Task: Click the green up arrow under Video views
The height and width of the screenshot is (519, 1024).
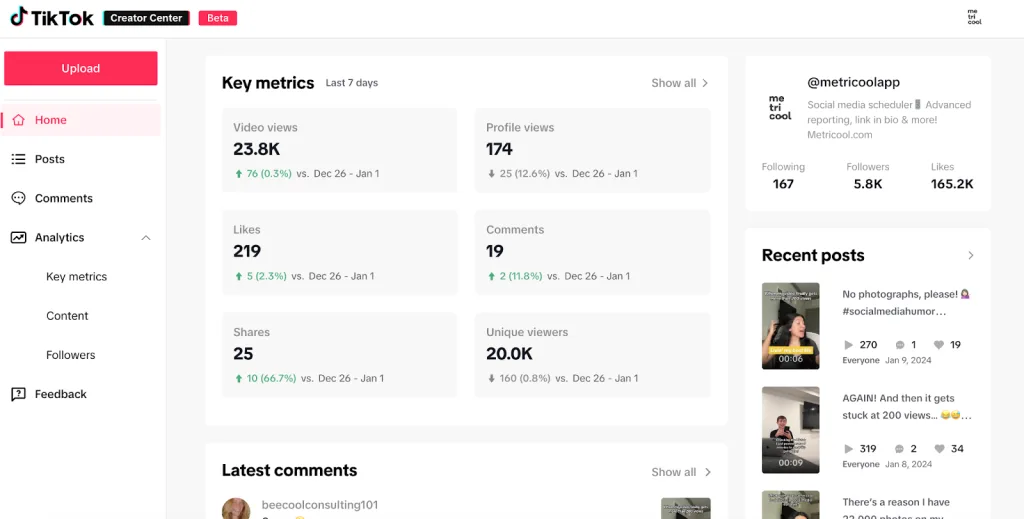Action: click(238, 174)
